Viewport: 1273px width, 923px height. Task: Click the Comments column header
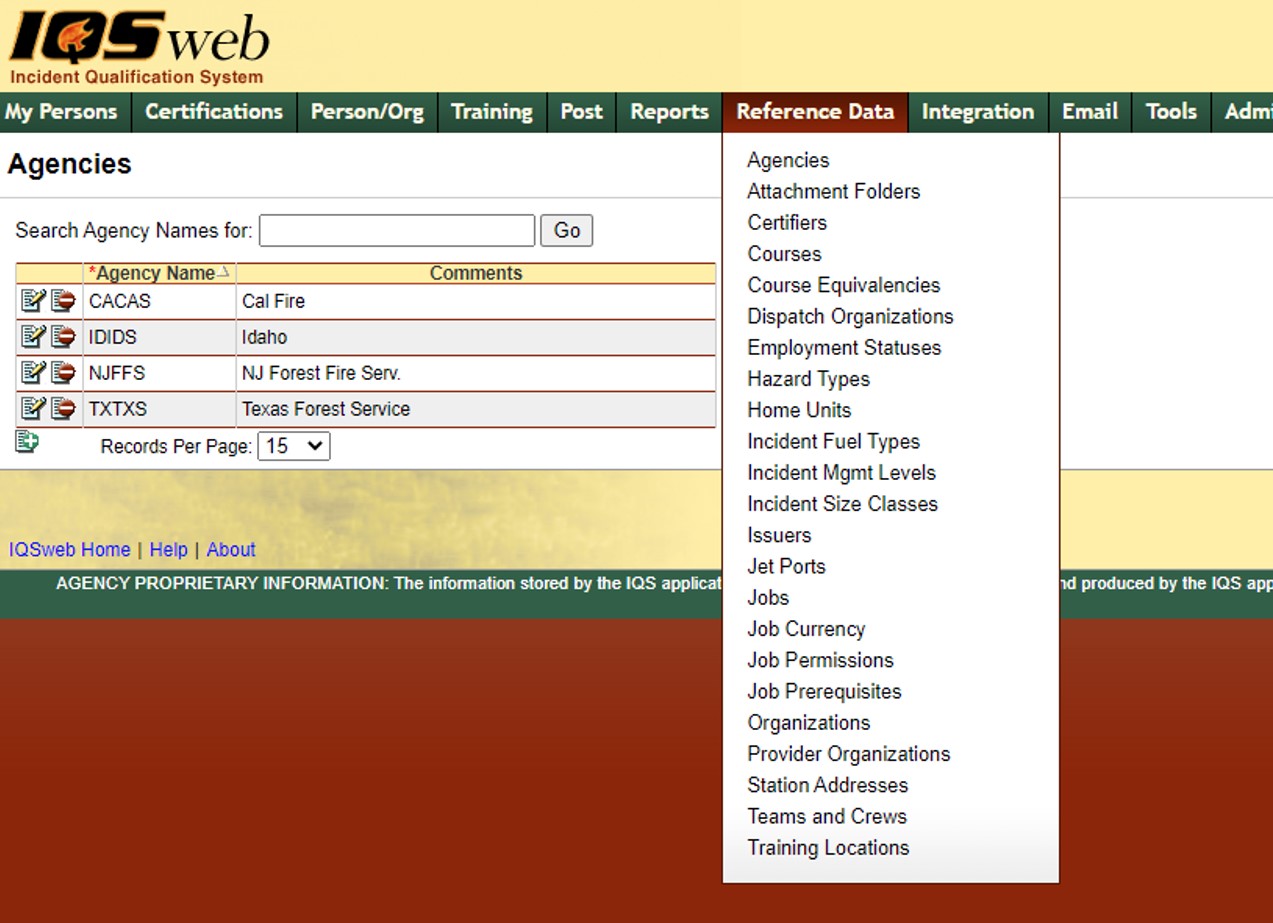coord(476,273)
